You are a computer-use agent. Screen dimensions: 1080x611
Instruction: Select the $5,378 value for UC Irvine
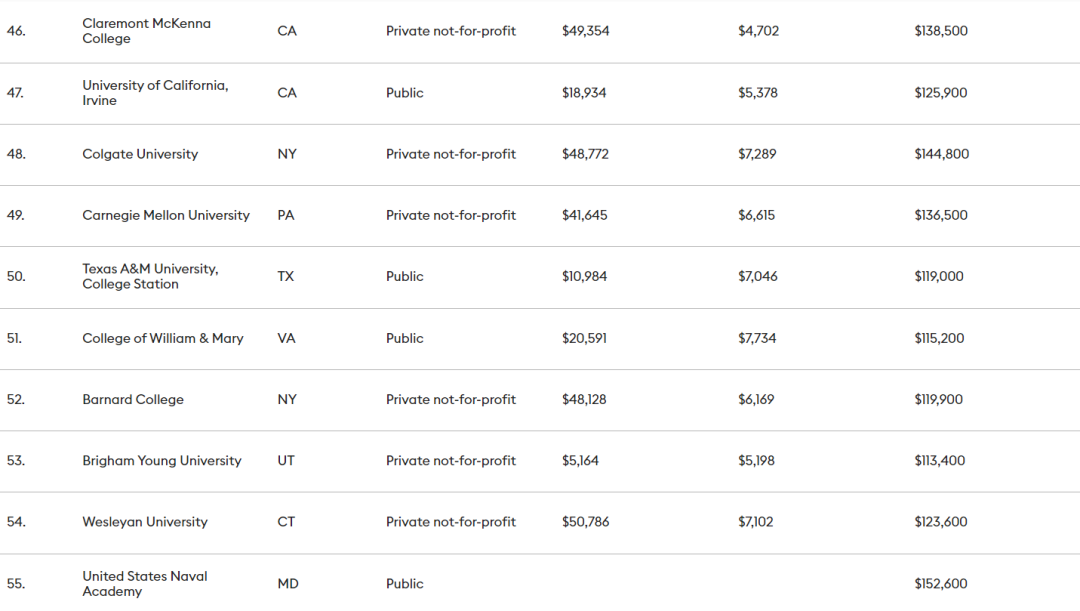pos(758,93)
